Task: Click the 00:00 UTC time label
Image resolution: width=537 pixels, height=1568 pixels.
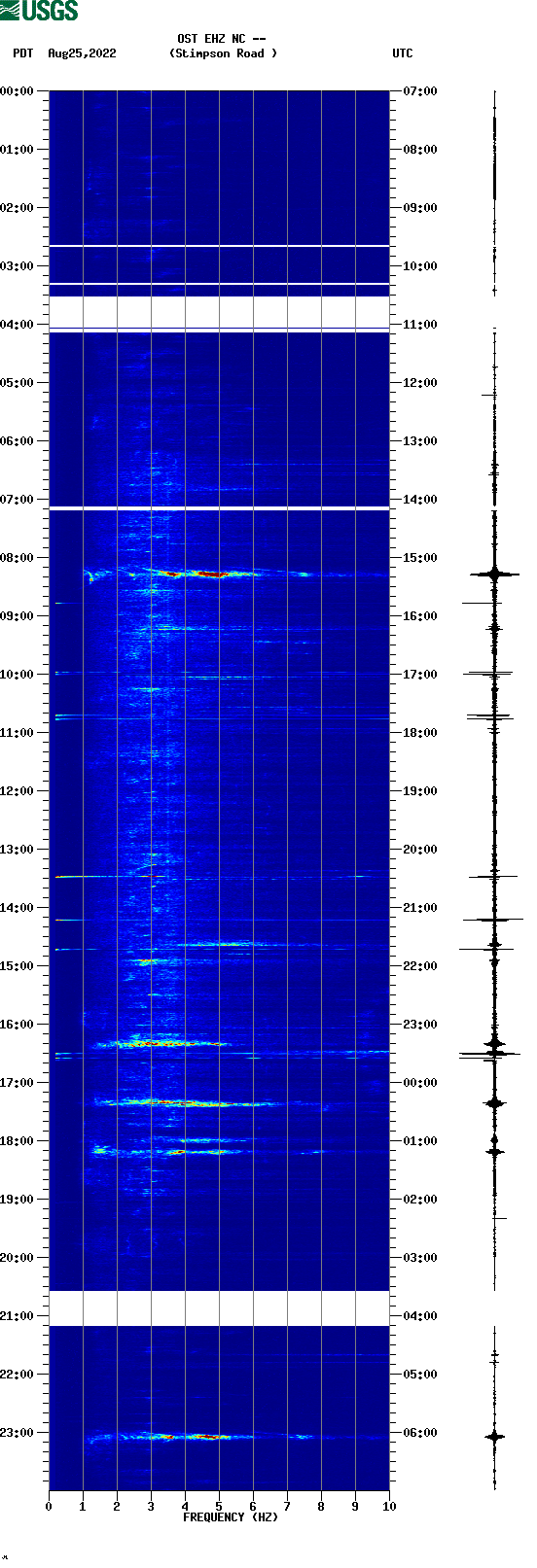Action: point(420,1083)
